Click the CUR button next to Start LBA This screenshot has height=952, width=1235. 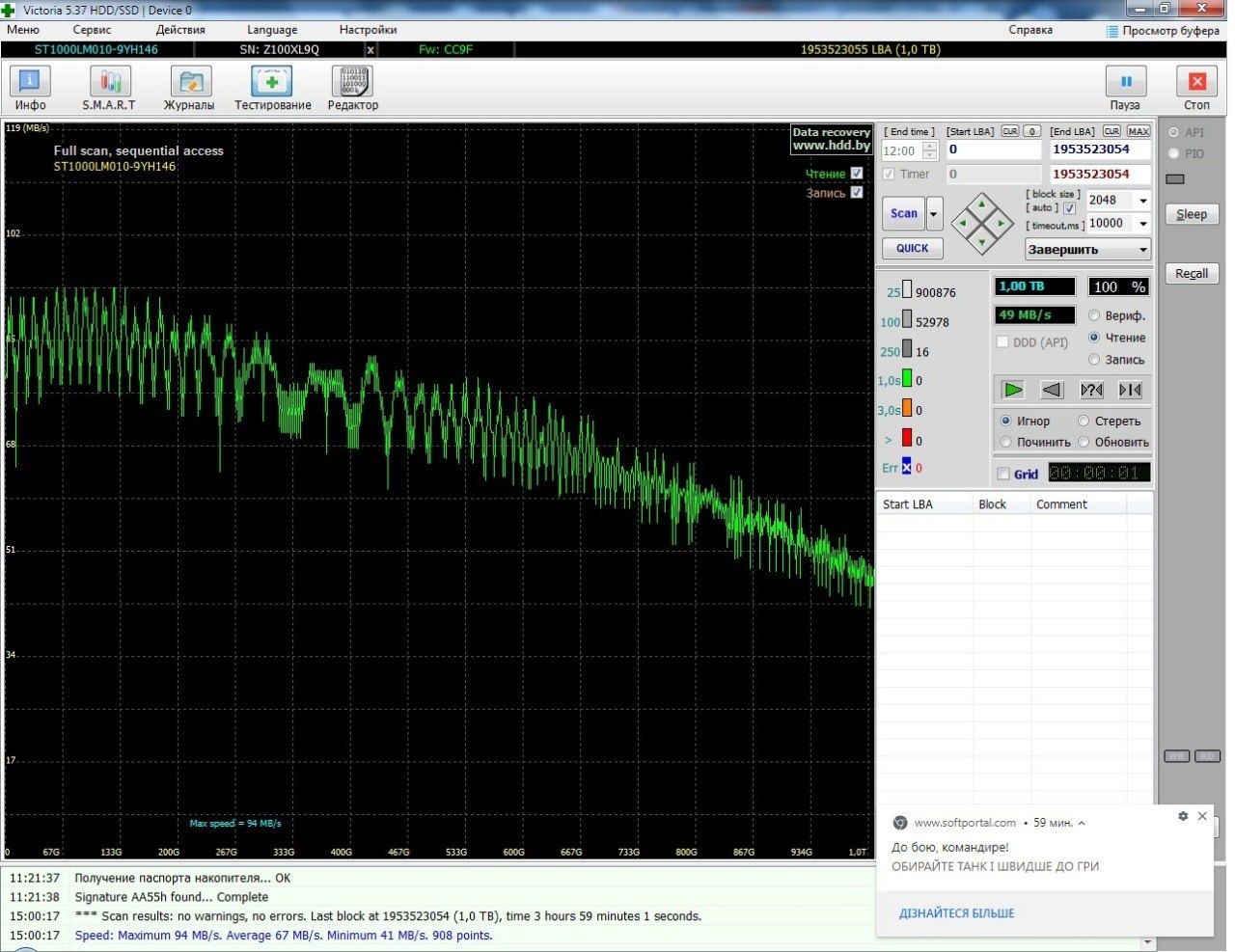pos(1009,131)
